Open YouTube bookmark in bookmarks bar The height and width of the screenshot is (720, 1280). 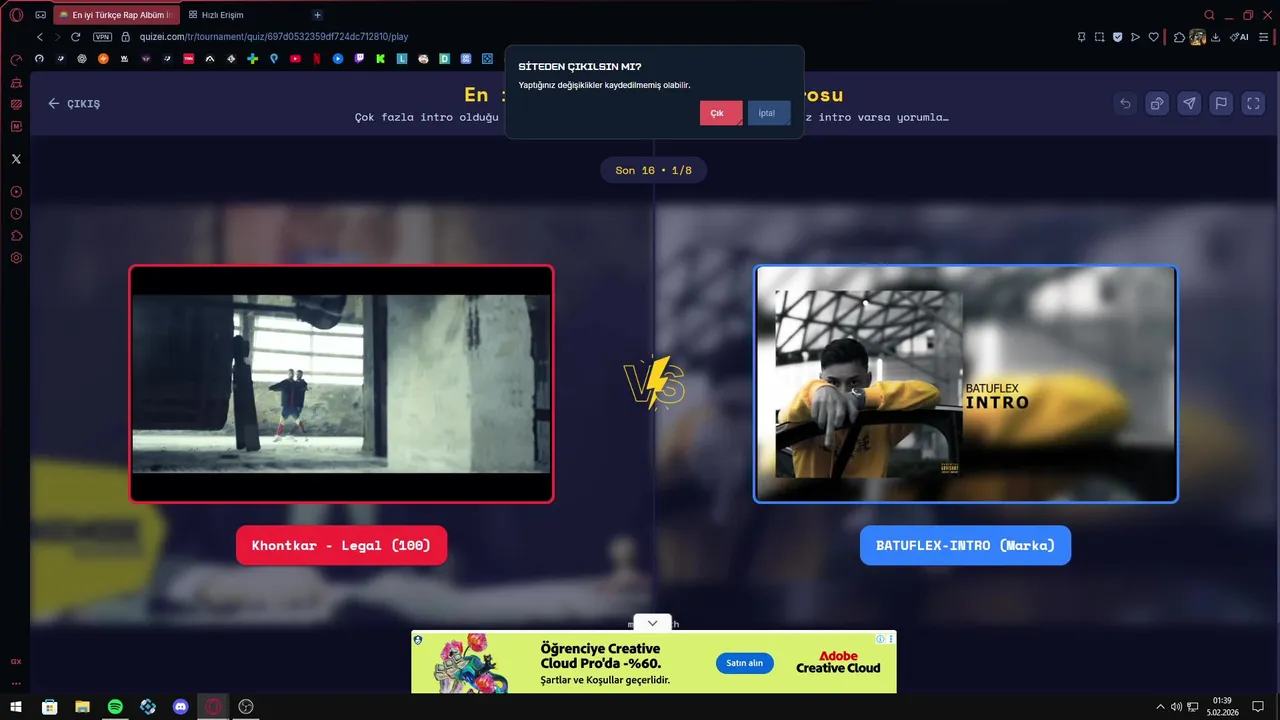click(x=295, y=59)
